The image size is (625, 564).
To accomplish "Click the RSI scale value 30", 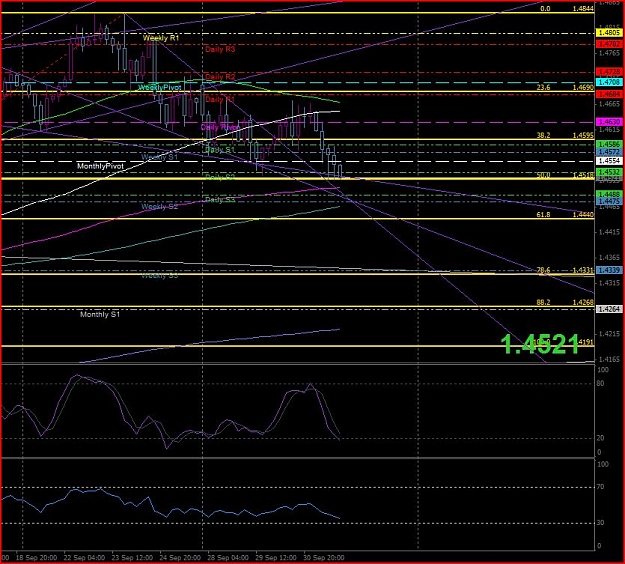I will tap(602, 523).
